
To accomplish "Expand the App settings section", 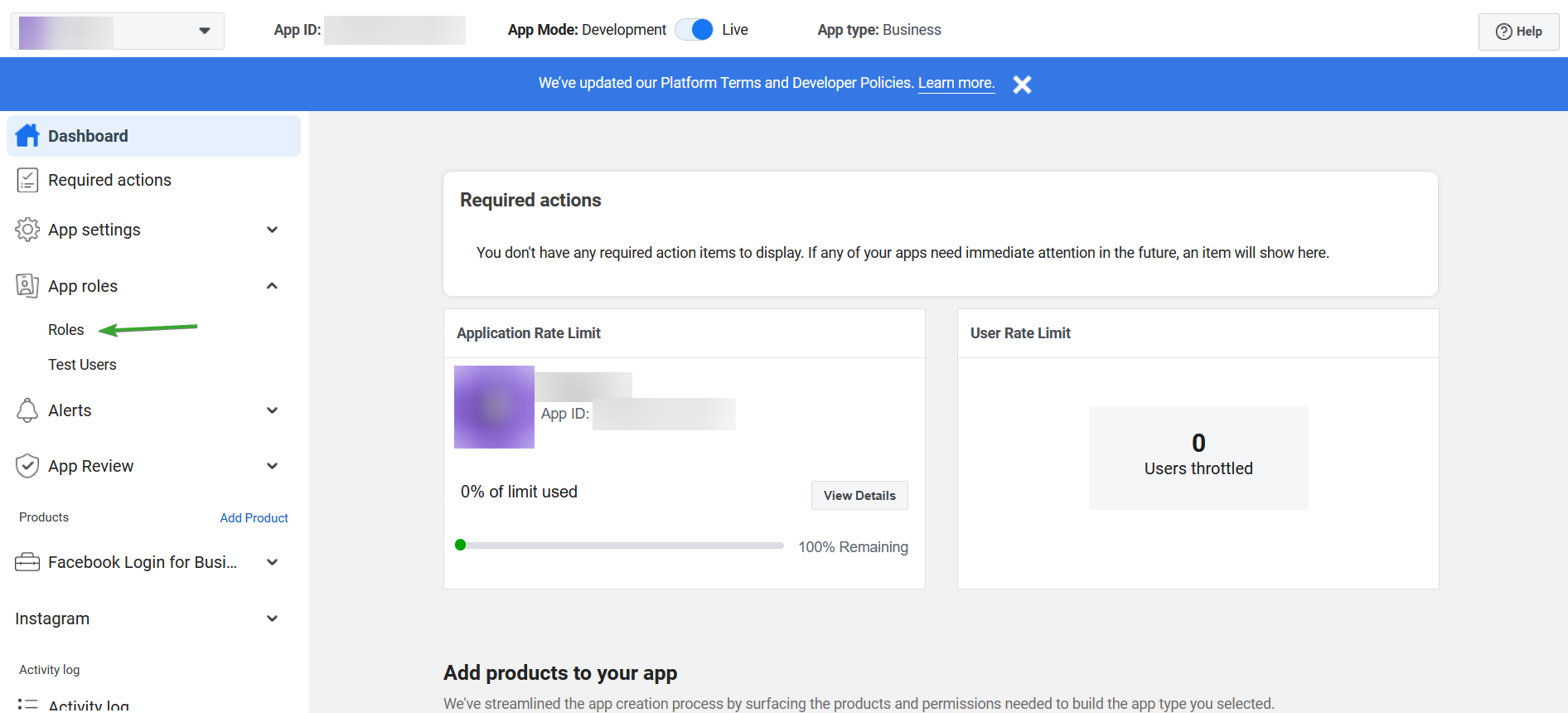I will tap(272, 230).
